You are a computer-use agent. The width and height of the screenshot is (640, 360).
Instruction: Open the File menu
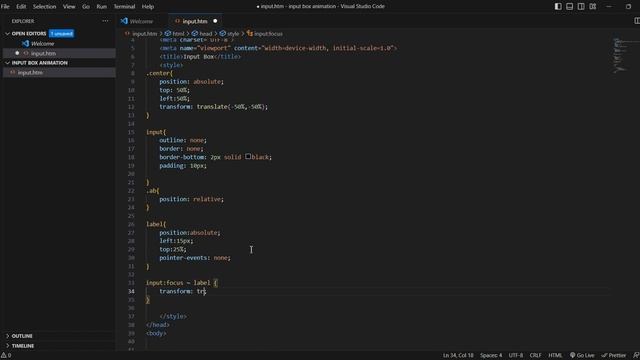5,7
